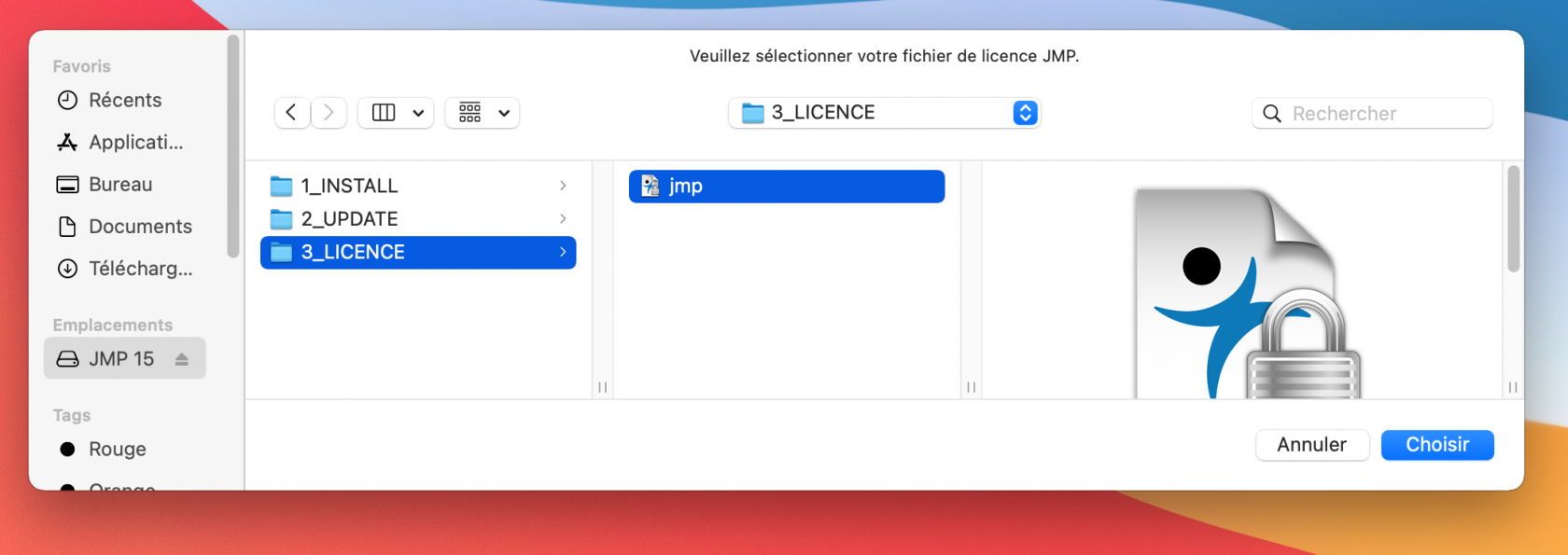Open Récents in the sidebar
This screenshot has height=555, width=1568.
tap(124, 100)
